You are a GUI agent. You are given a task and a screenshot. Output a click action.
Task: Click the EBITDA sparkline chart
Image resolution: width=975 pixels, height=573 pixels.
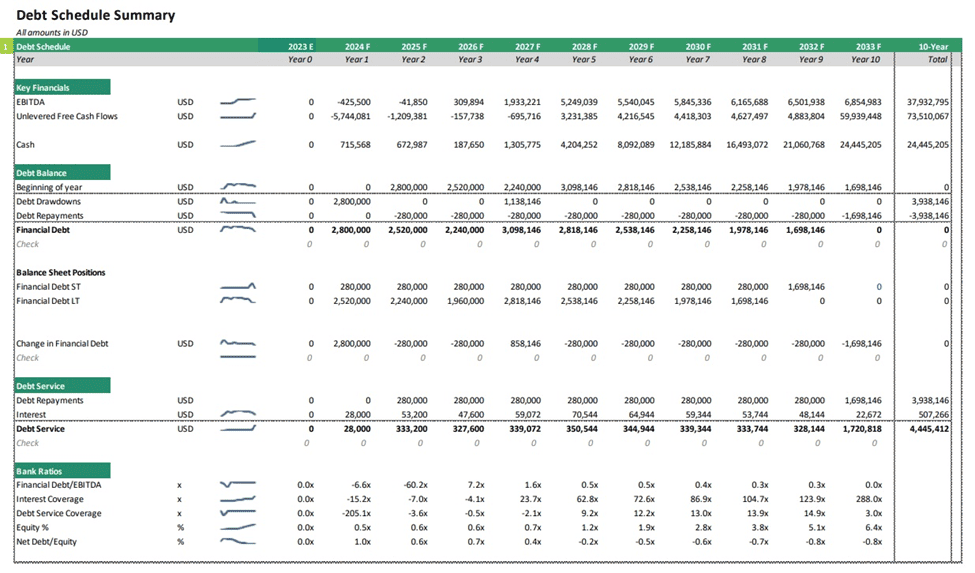tap(238, 101)
